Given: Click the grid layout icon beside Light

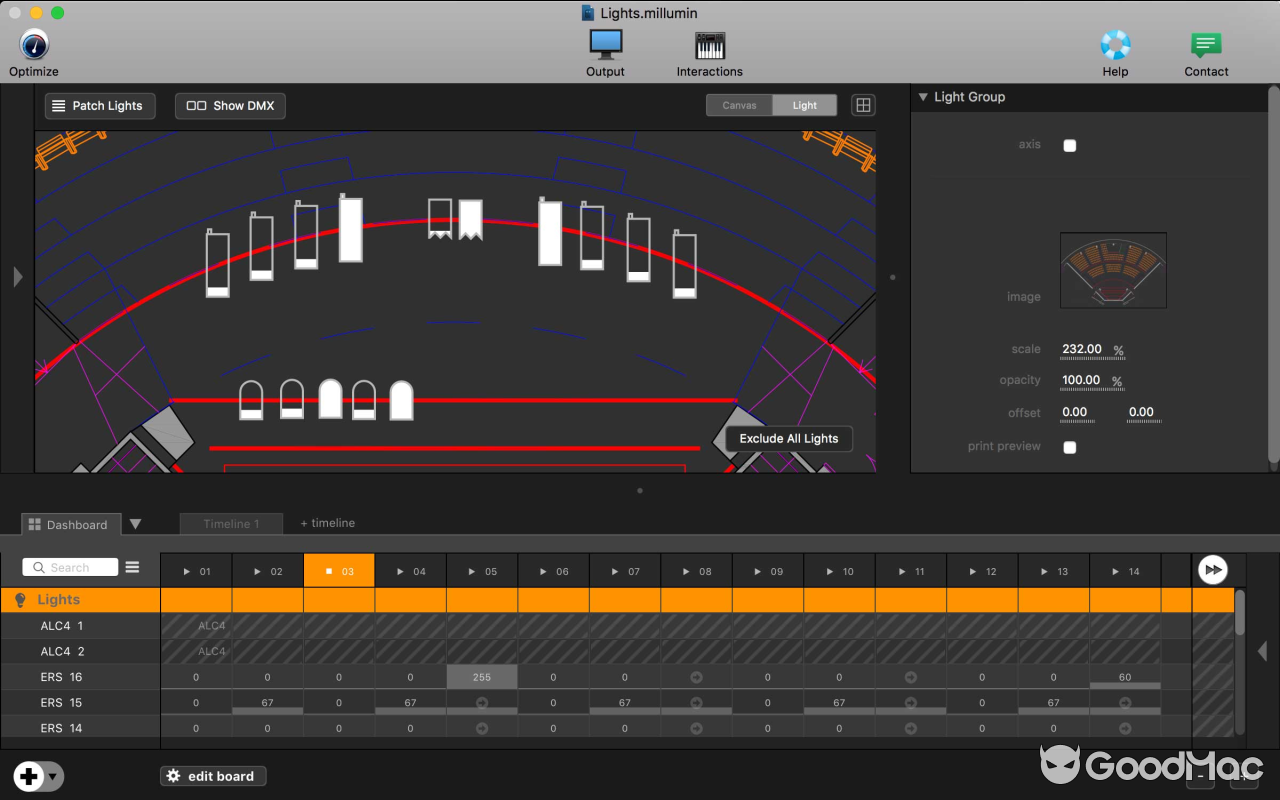Looking at the screenshot, I should [x=863, y=105].
